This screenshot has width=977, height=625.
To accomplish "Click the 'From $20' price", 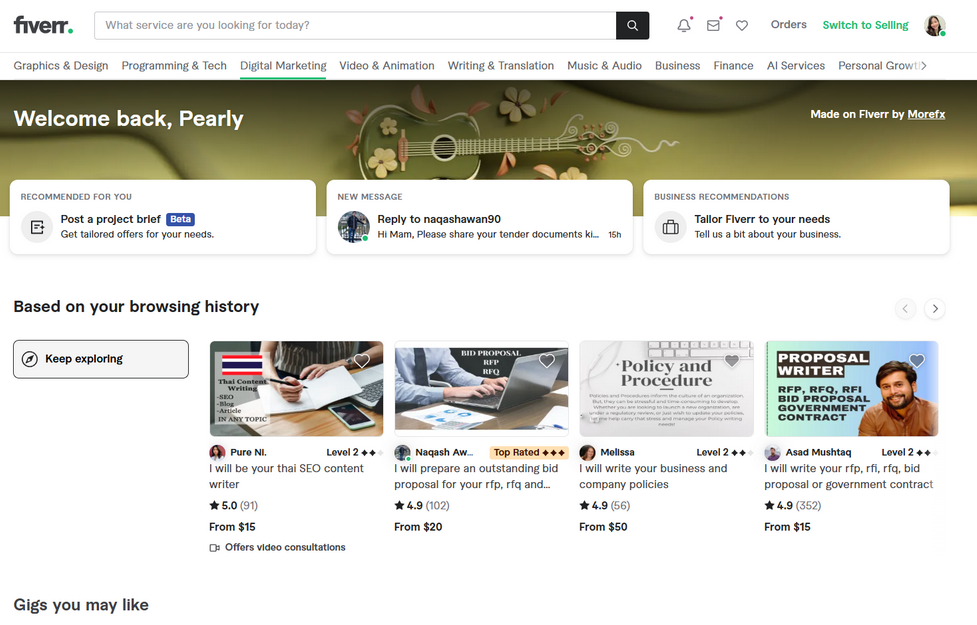I will pyautogui.click(x=418, y=527).
